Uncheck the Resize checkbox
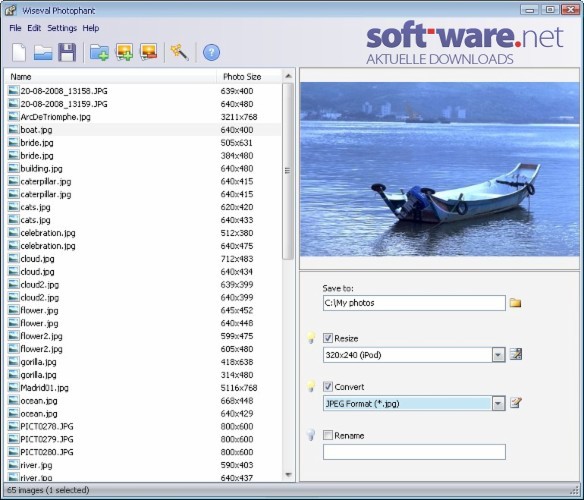This screenshot has width=584, height=500. click(328, 338)
